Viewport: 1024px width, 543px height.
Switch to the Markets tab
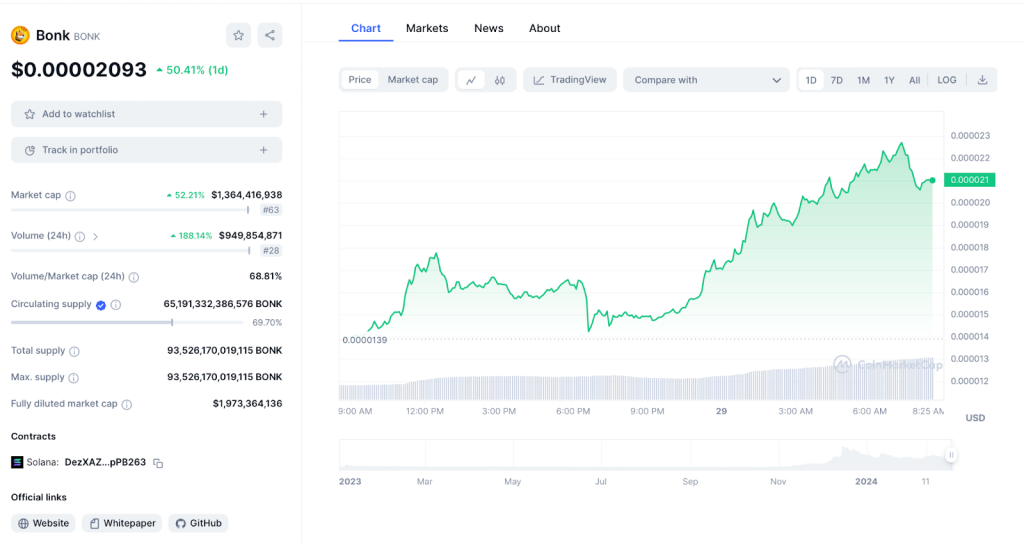coord(427,28)
